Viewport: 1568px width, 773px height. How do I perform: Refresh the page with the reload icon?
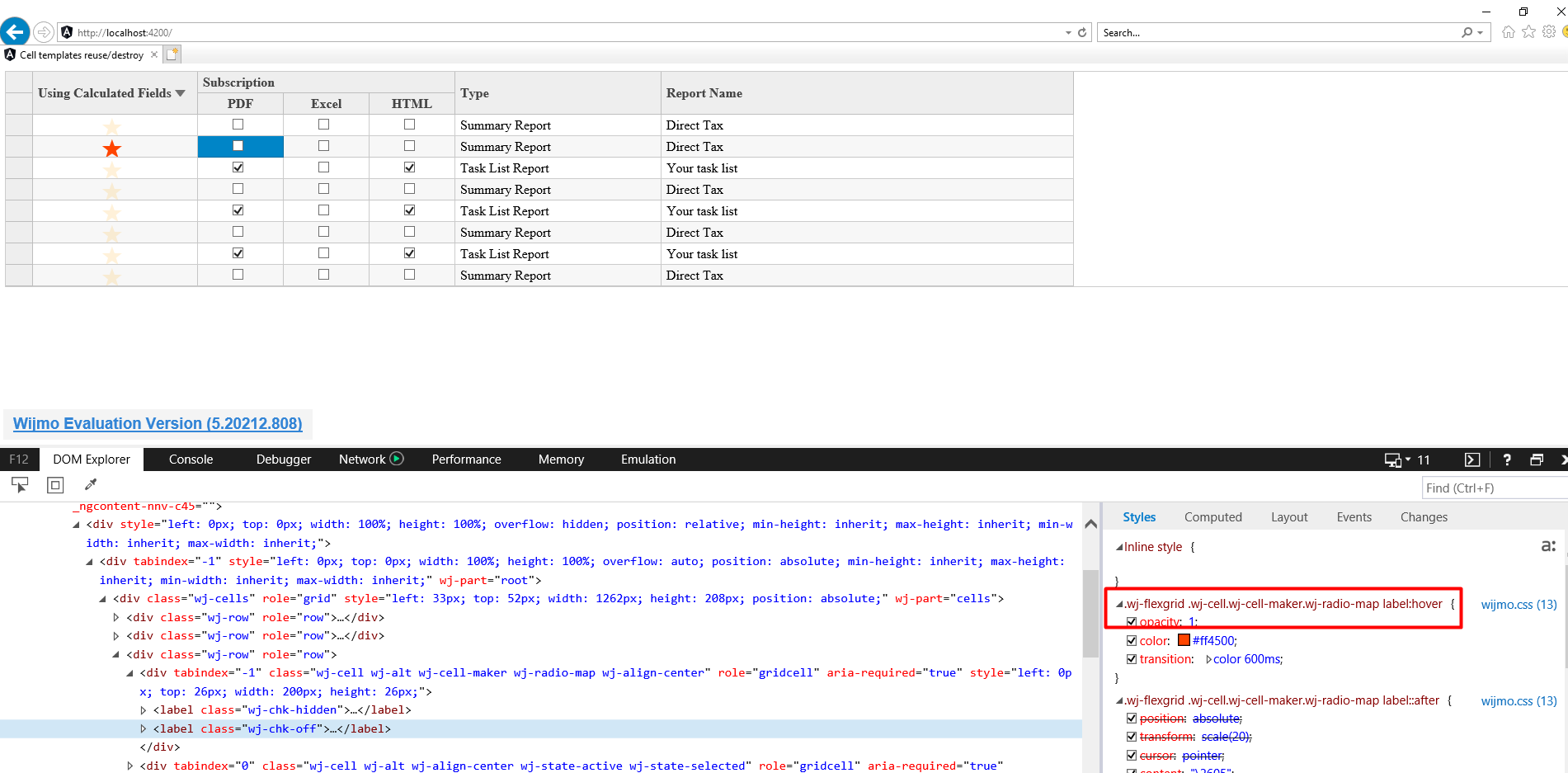(1082, 33)
